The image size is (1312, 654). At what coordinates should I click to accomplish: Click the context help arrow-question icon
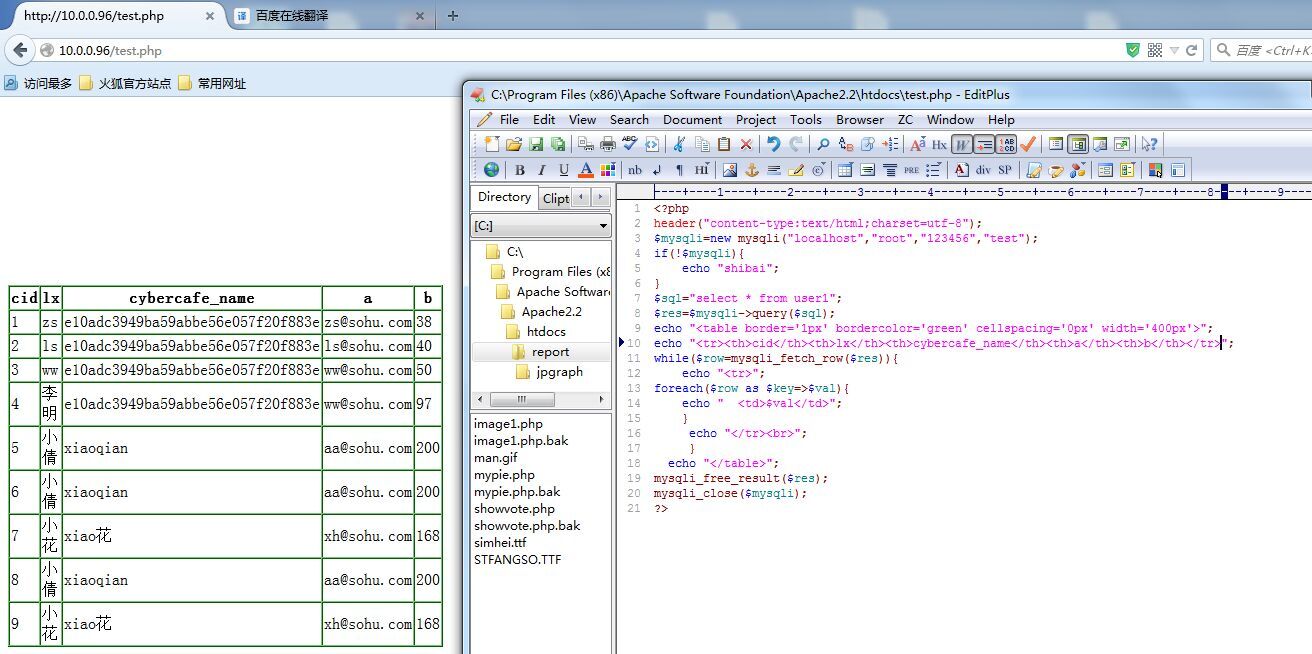point(1149,144)
